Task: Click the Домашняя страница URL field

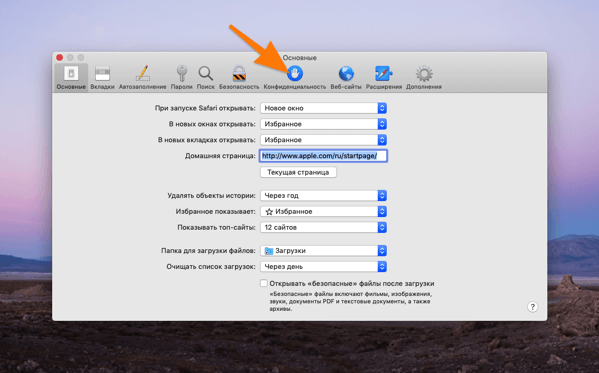Action: 324,156
